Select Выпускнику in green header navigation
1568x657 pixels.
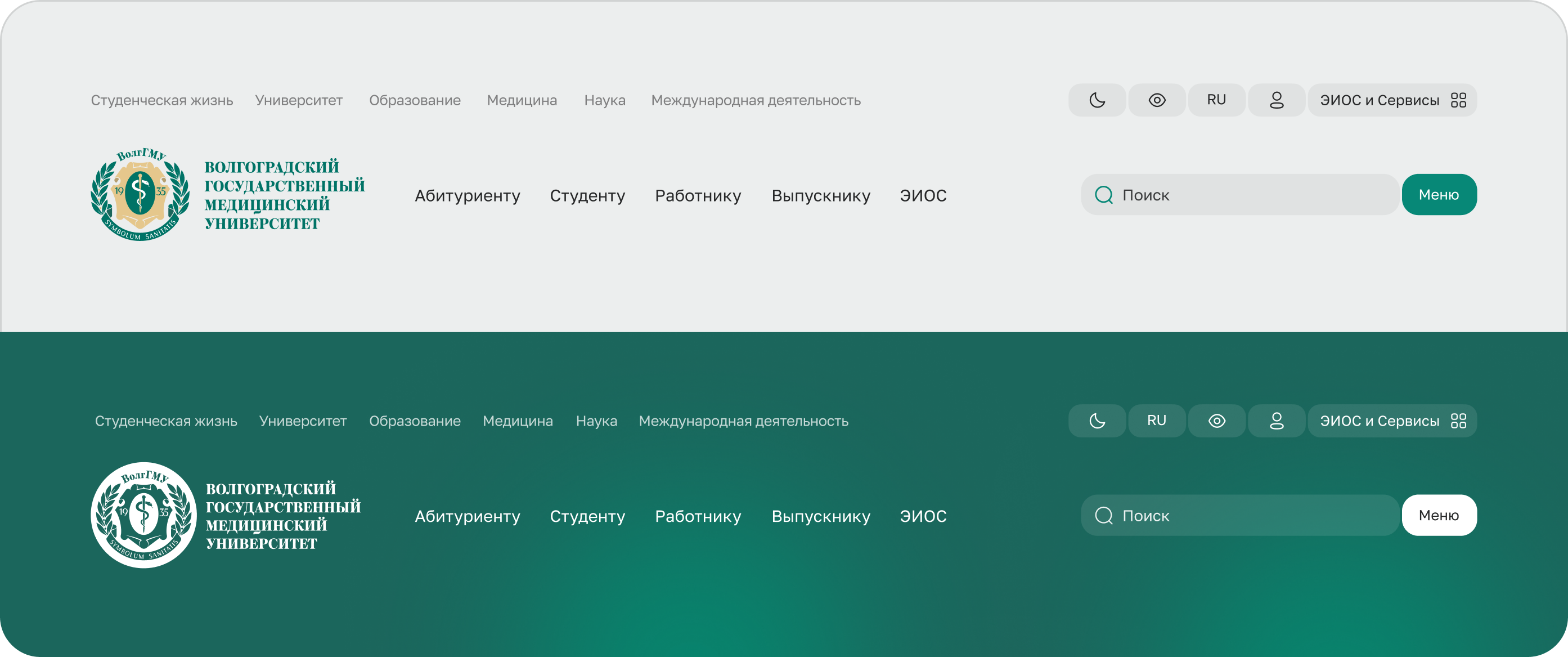point(820,516)
